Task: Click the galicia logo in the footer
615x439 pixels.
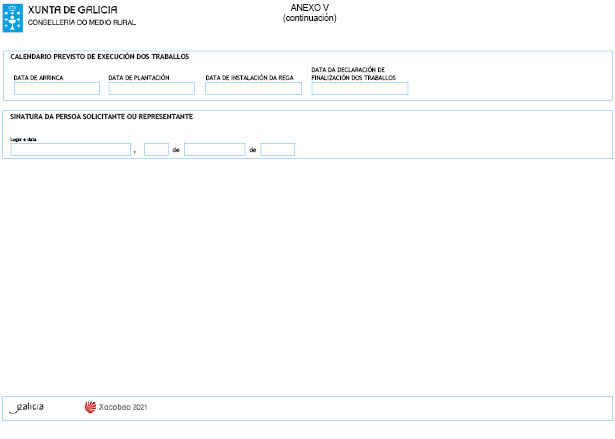Action: click(27, 408)
